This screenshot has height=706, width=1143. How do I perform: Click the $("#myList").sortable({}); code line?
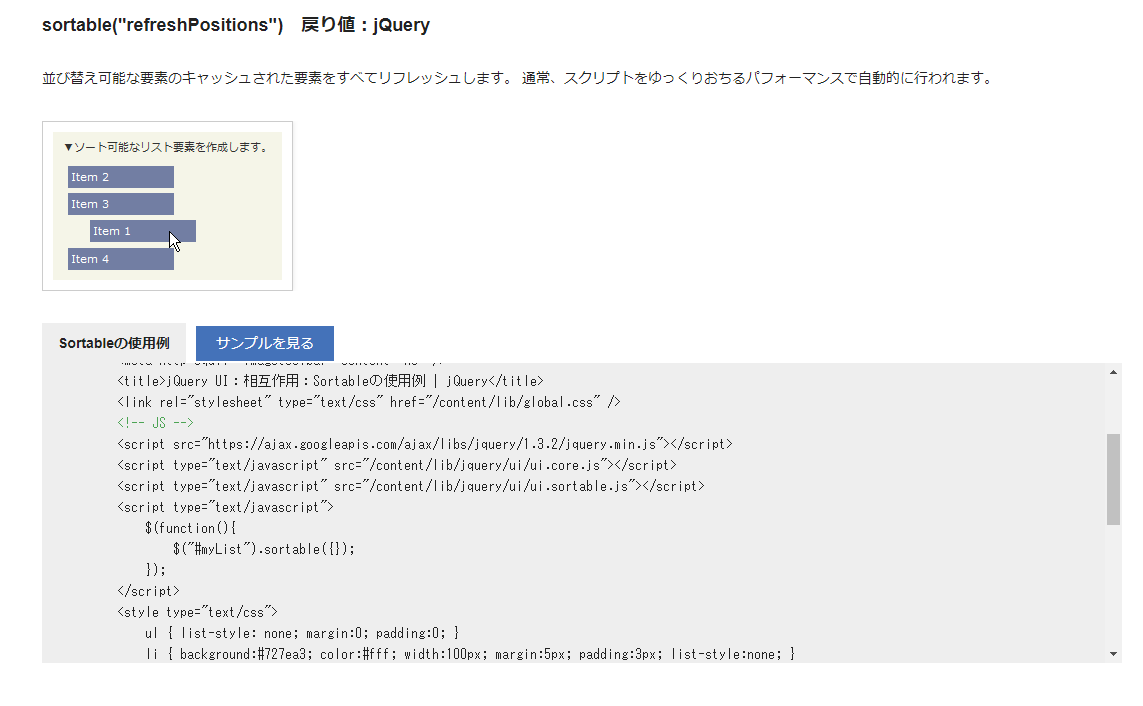[x=264, y=549]
